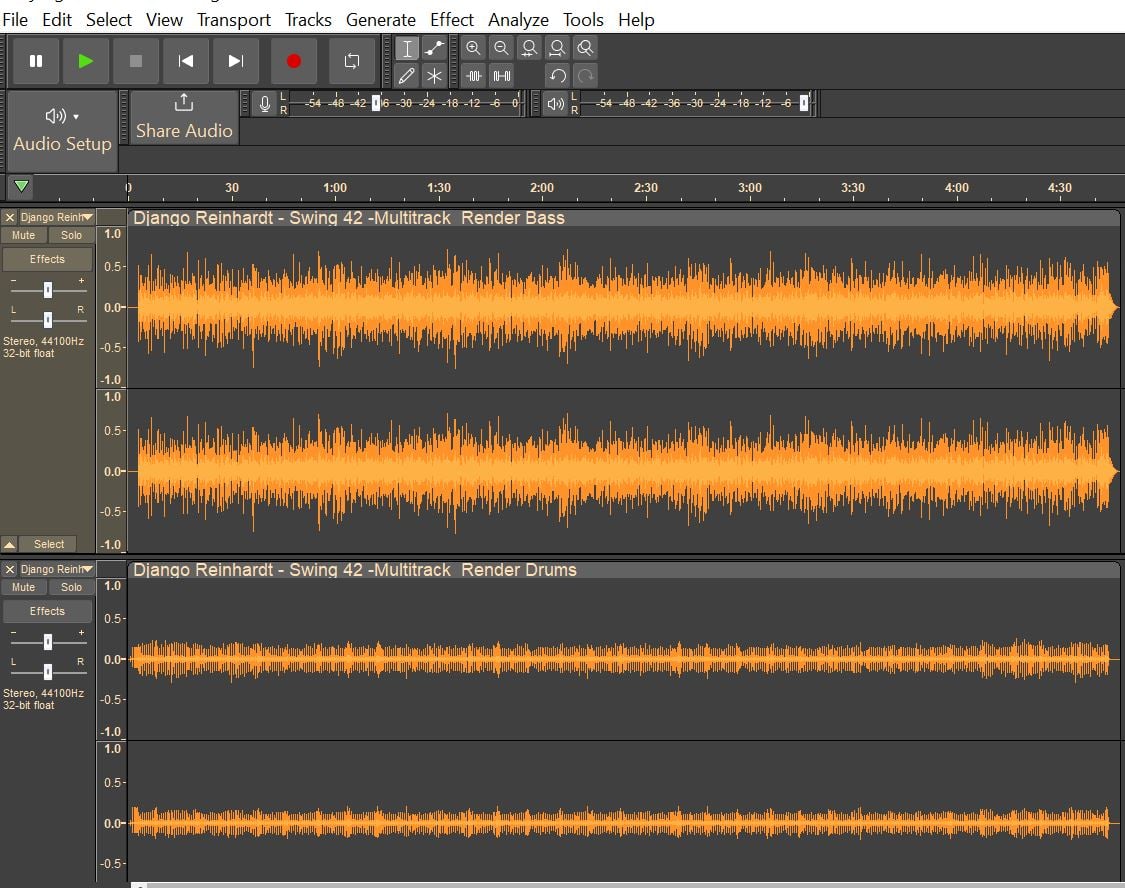
Task: Adjust gain slider on Render Bass track
Action: point(48,290)
